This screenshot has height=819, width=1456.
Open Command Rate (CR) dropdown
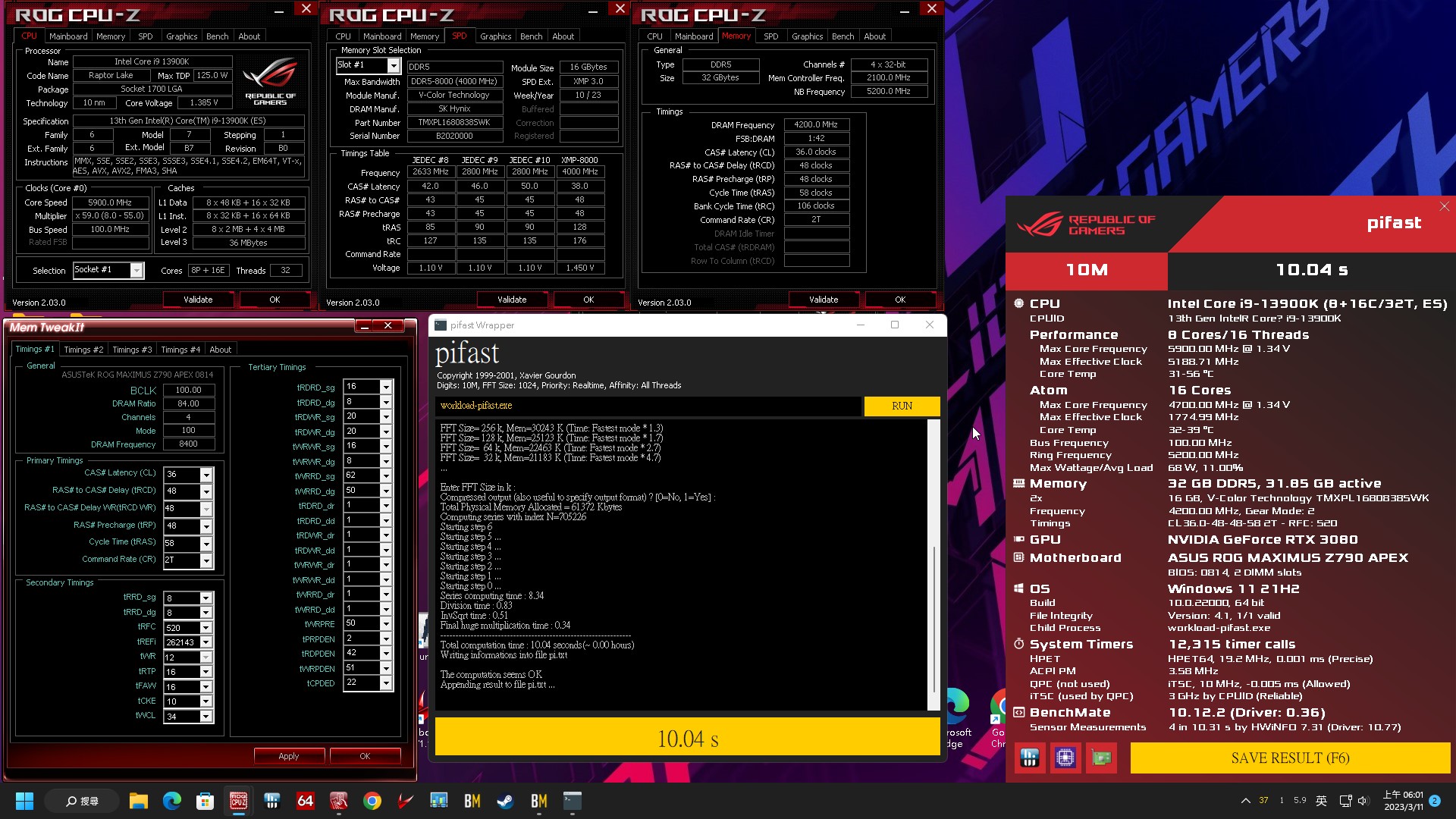[206, 560]
